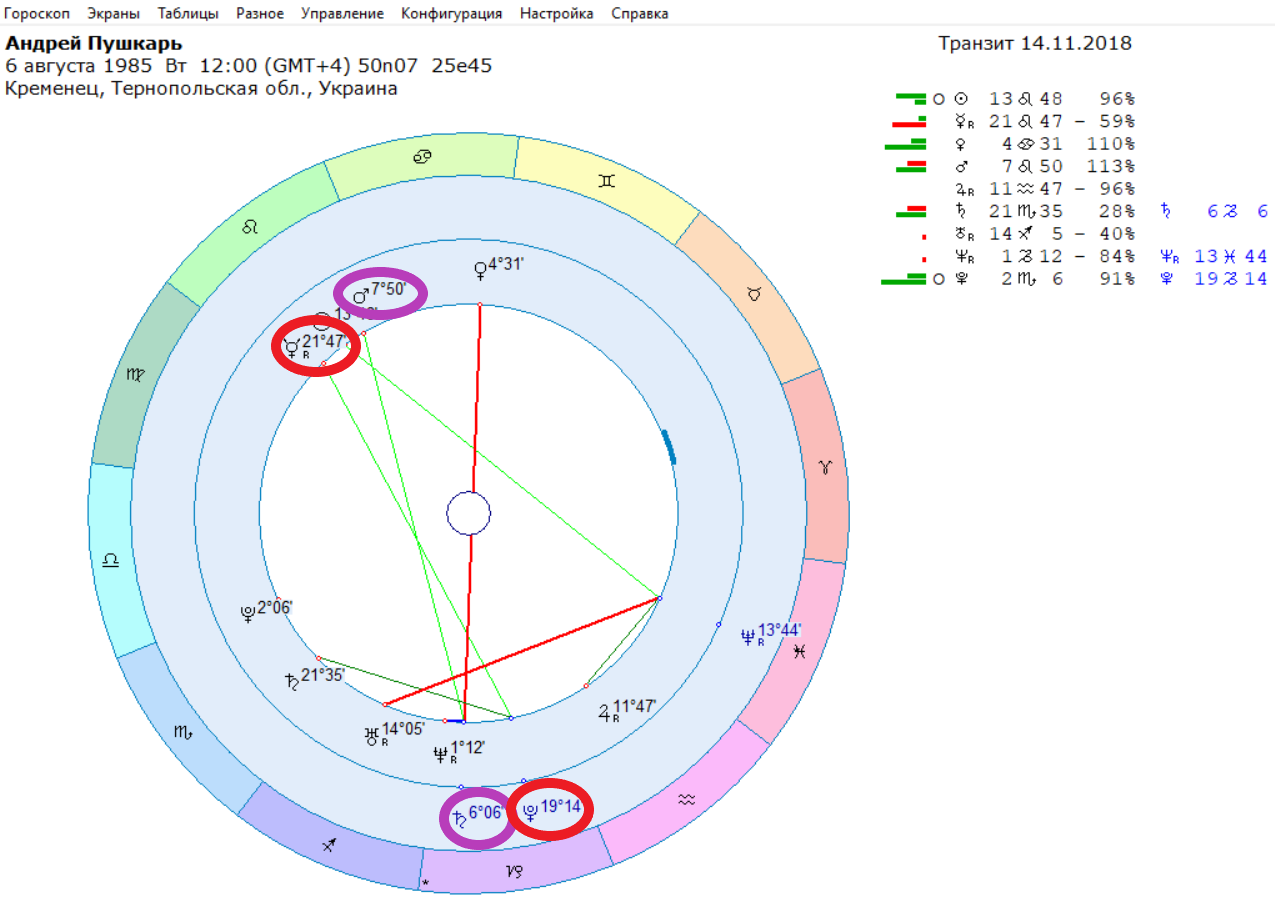Click the small circle at the chart center
This screenshot has width=1275, height=915.
[468, 514]
